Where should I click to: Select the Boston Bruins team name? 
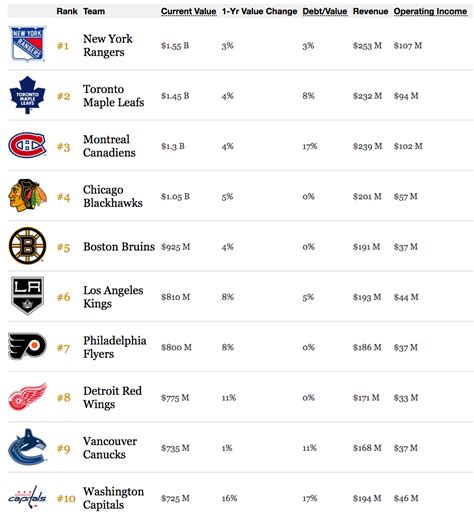(x=119, y=247)
